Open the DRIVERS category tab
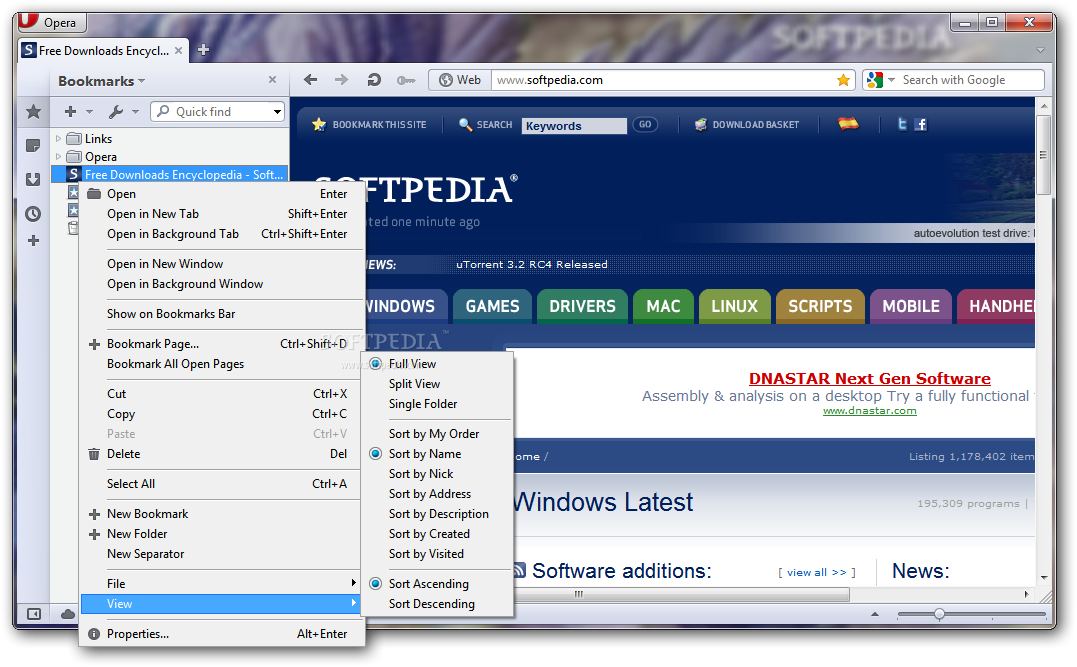1077x667 pixels. (582, 306)
